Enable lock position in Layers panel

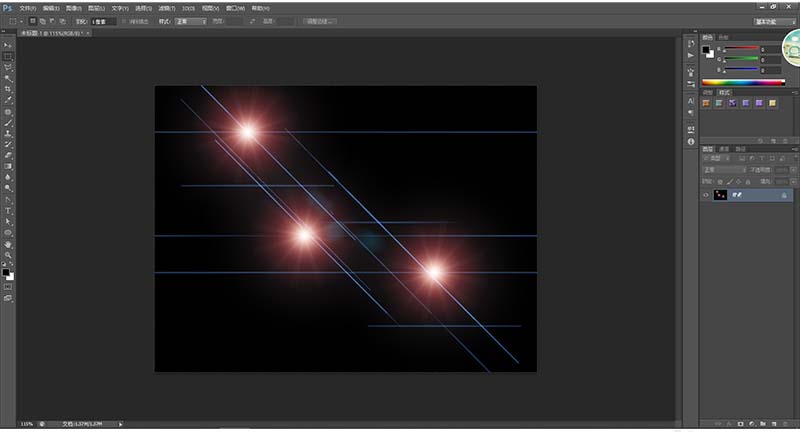point(739,182)
